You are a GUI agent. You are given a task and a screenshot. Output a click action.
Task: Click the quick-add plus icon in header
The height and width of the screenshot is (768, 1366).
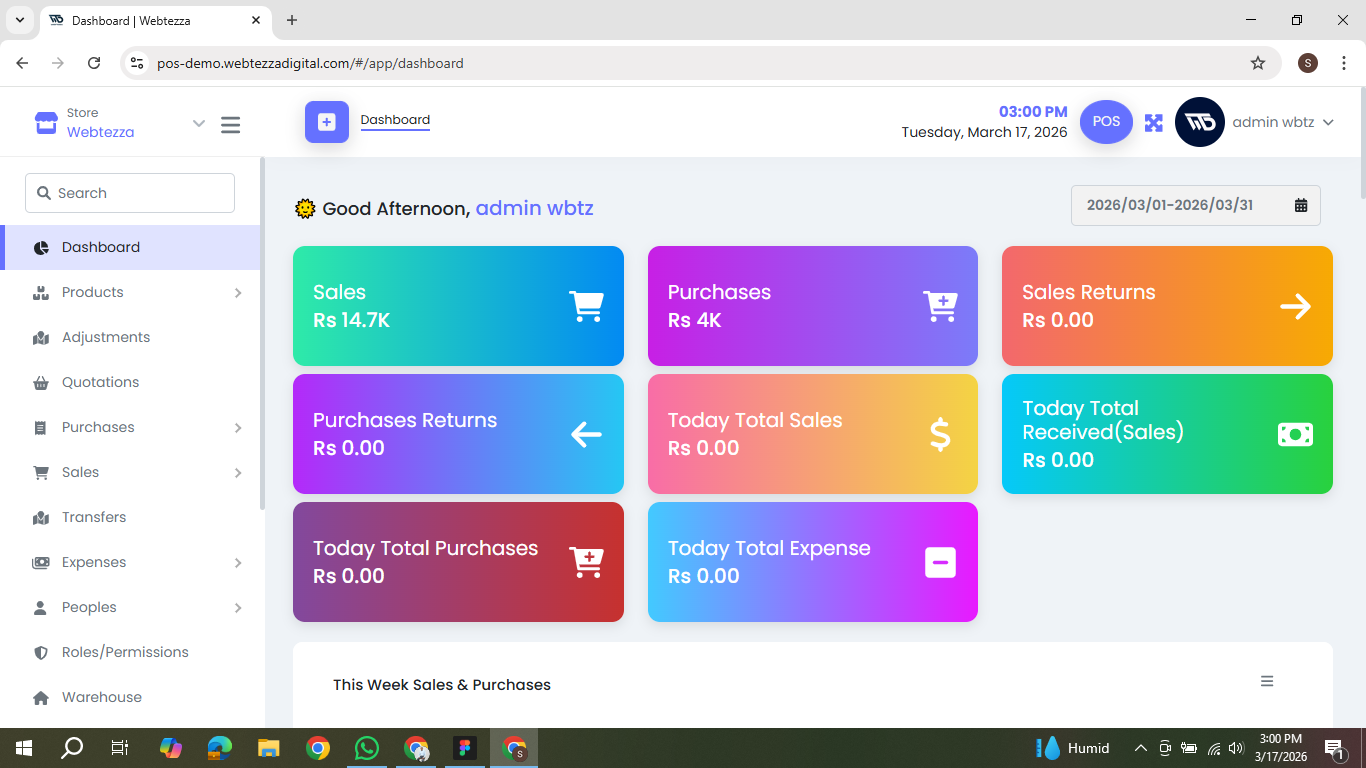pos(327,122)
